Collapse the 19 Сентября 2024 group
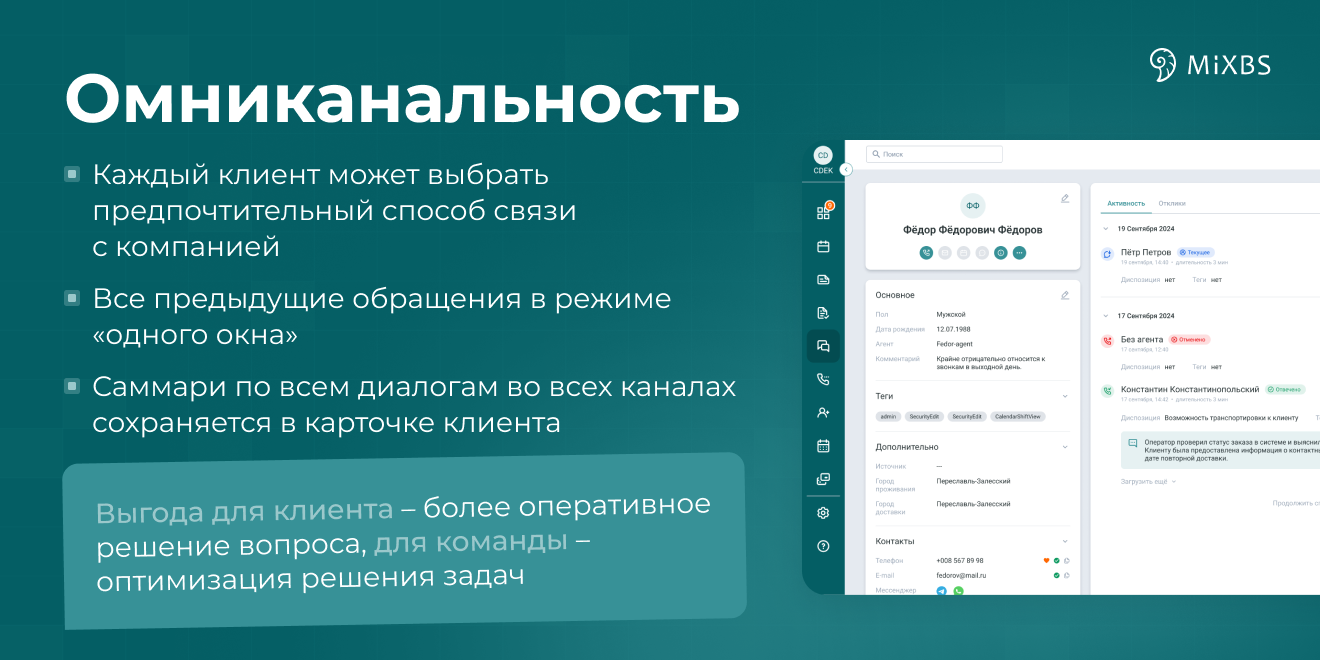Screen dimensions: 1320x660 (1105, 229)
